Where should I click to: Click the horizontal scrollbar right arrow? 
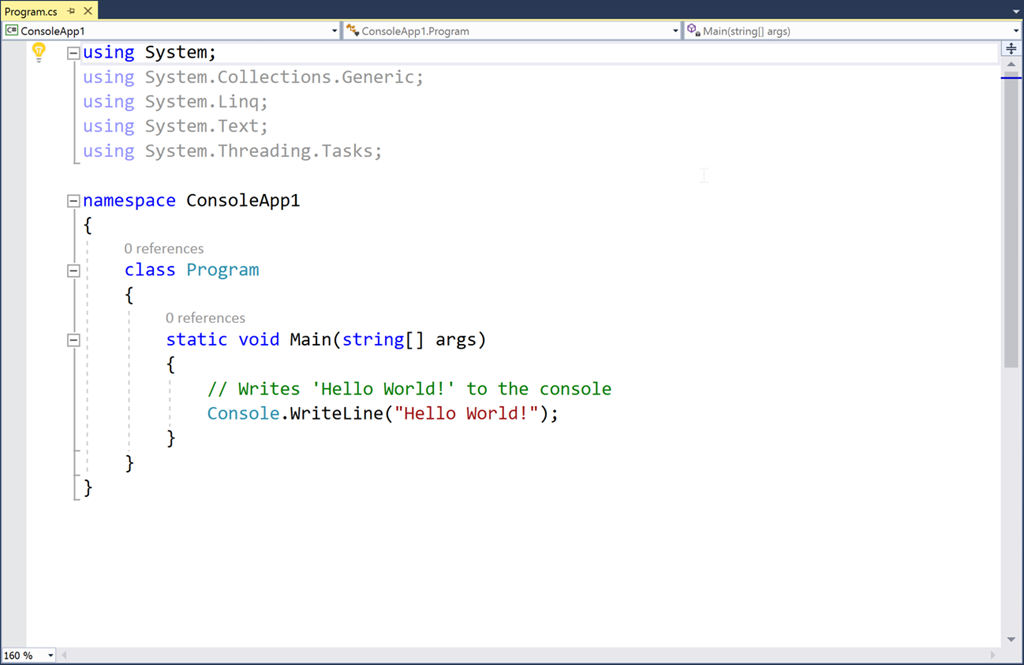[992, 656]
